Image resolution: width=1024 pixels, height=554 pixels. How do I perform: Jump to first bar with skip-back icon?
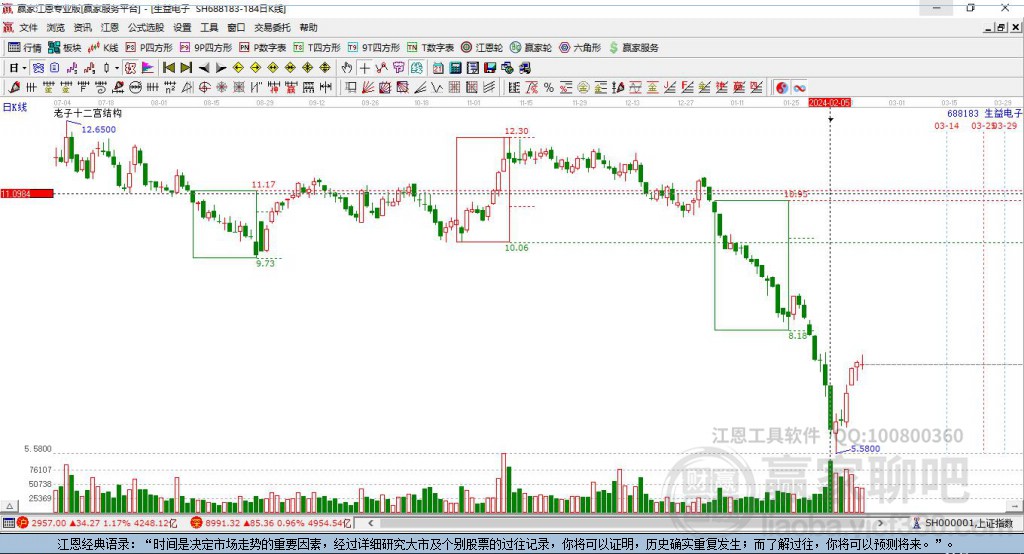tap(168, 68)
